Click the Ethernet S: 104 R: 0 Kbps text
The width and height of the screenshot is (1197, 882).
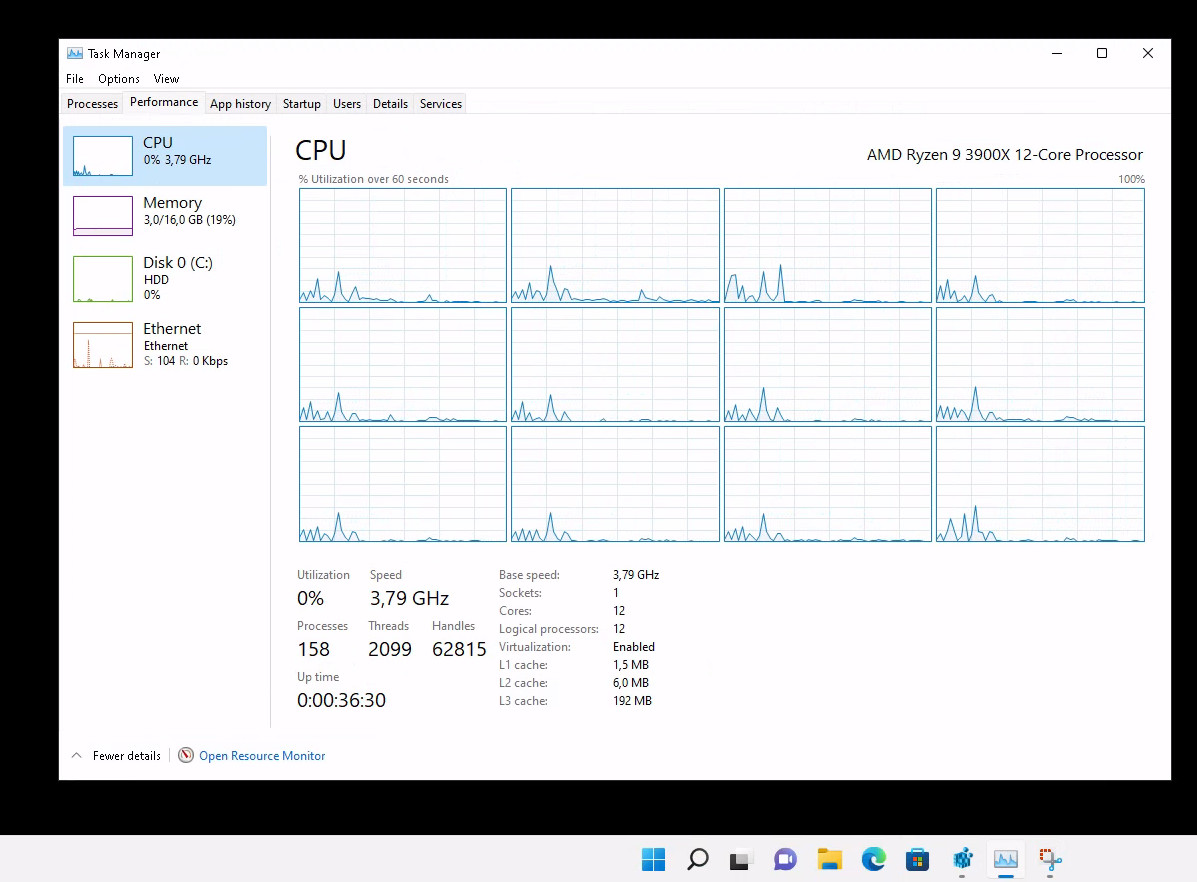[x=186, y=361]
